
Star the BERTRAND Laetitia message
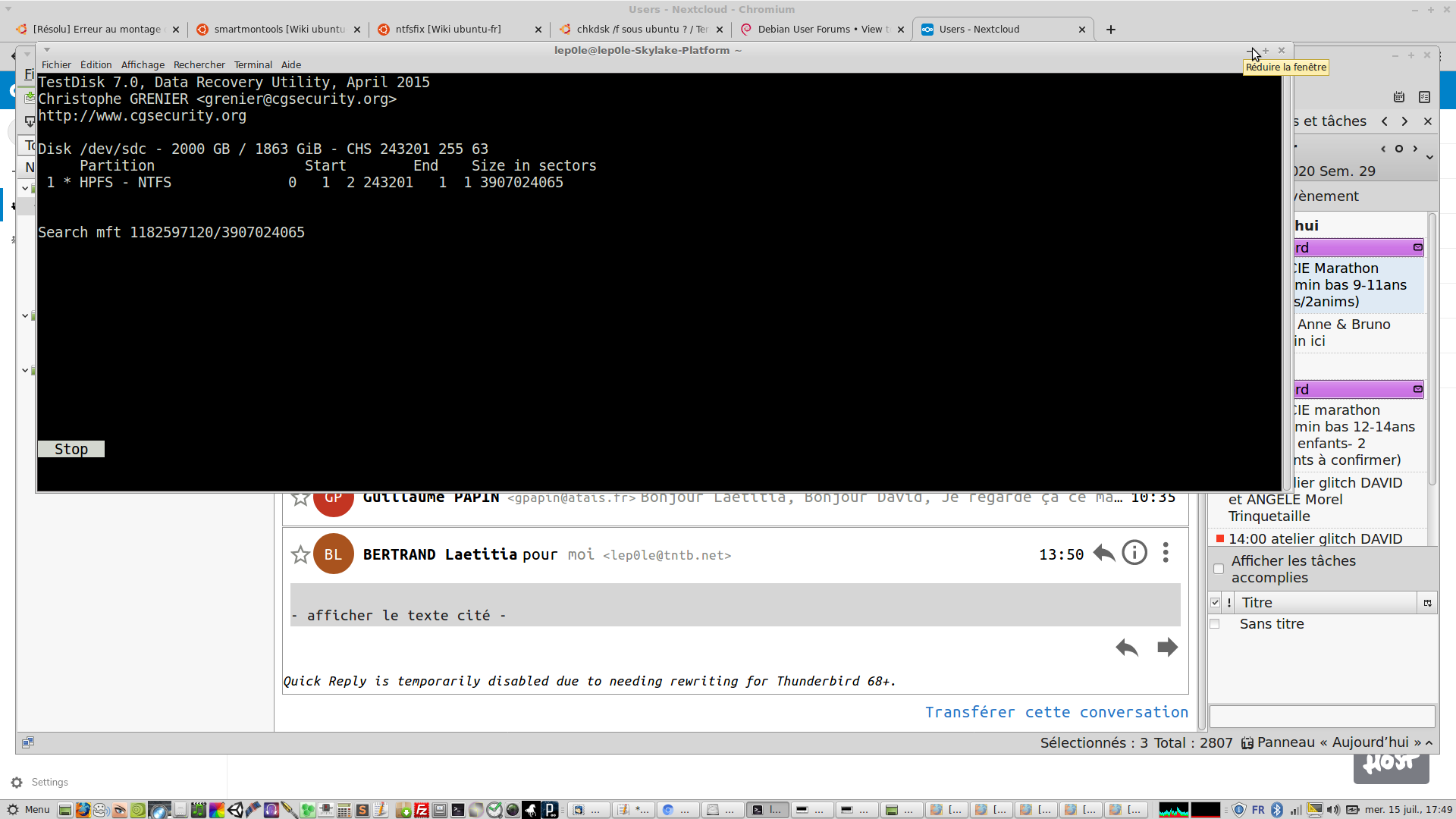pyautogui.click(x=300, y=554)
